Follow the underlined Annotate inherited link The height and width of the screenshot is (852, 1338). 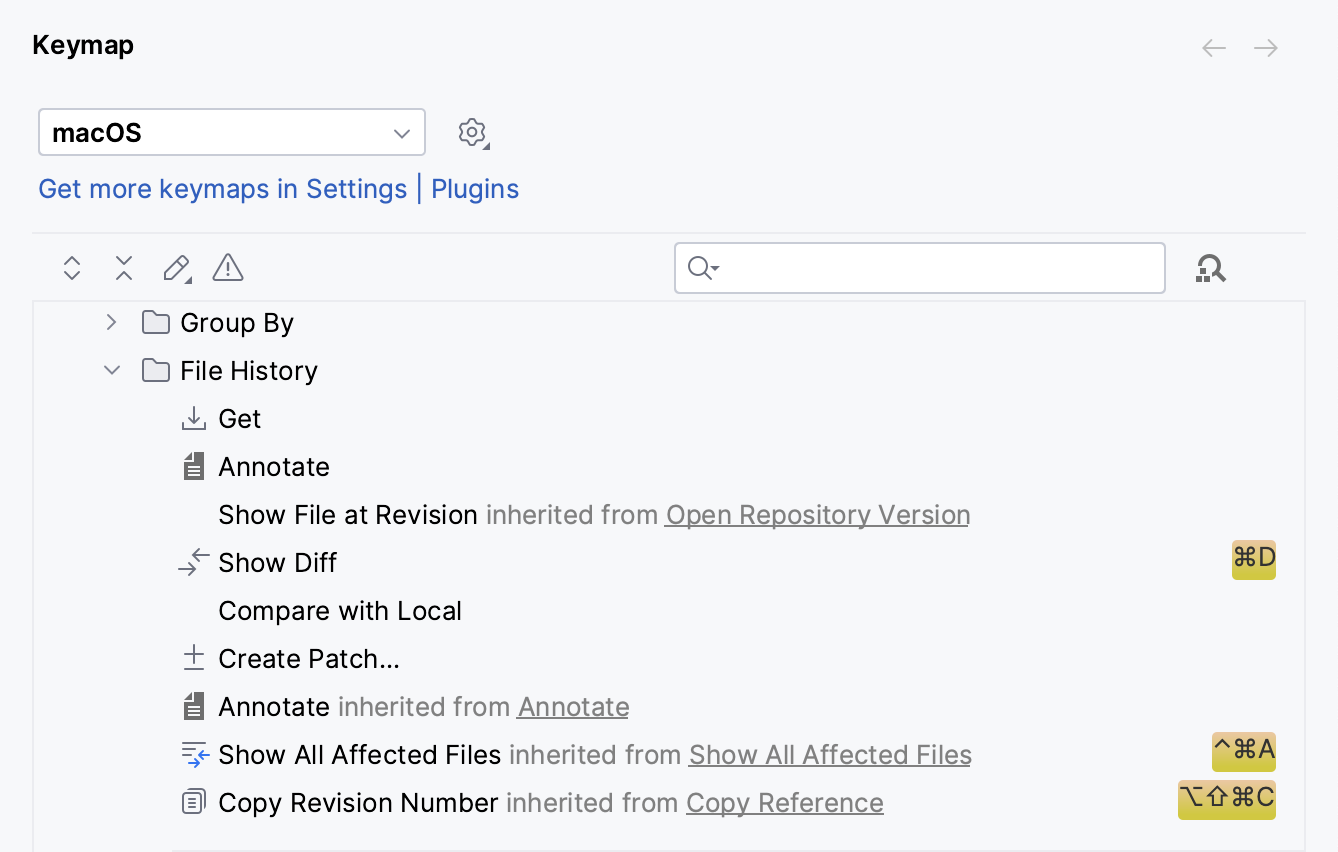pos(574,707)
